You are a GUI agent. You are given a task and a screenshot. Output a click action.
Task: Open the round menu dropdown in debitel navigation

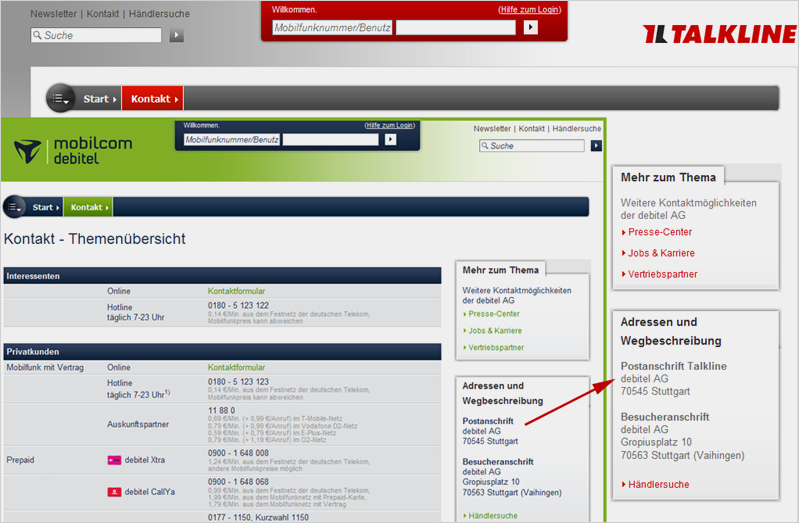coord(15,207)
